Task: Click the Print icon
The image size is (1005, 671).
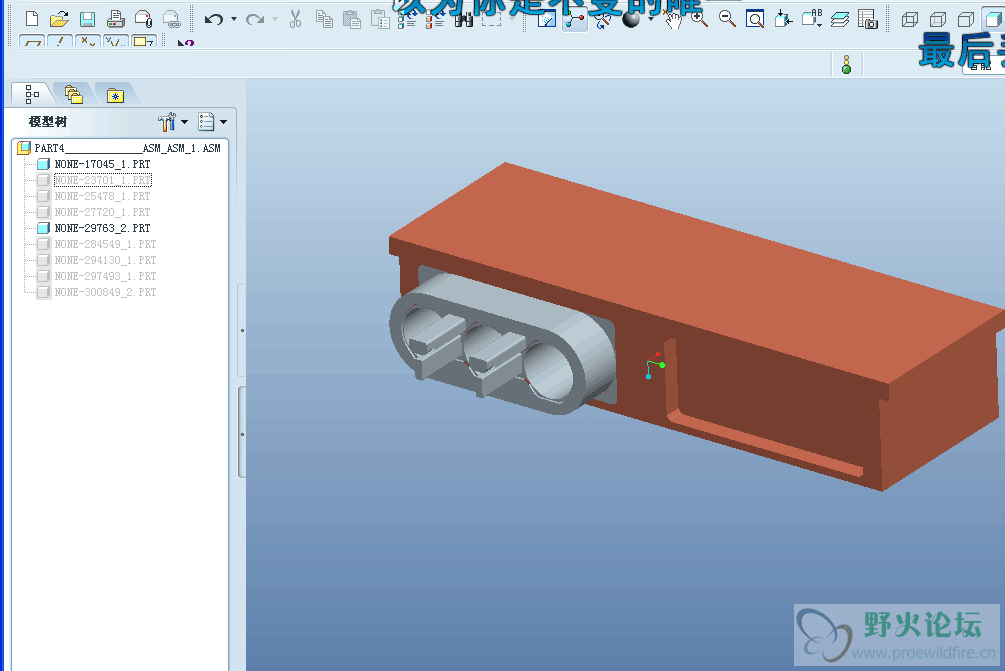Action: point(115,19)
